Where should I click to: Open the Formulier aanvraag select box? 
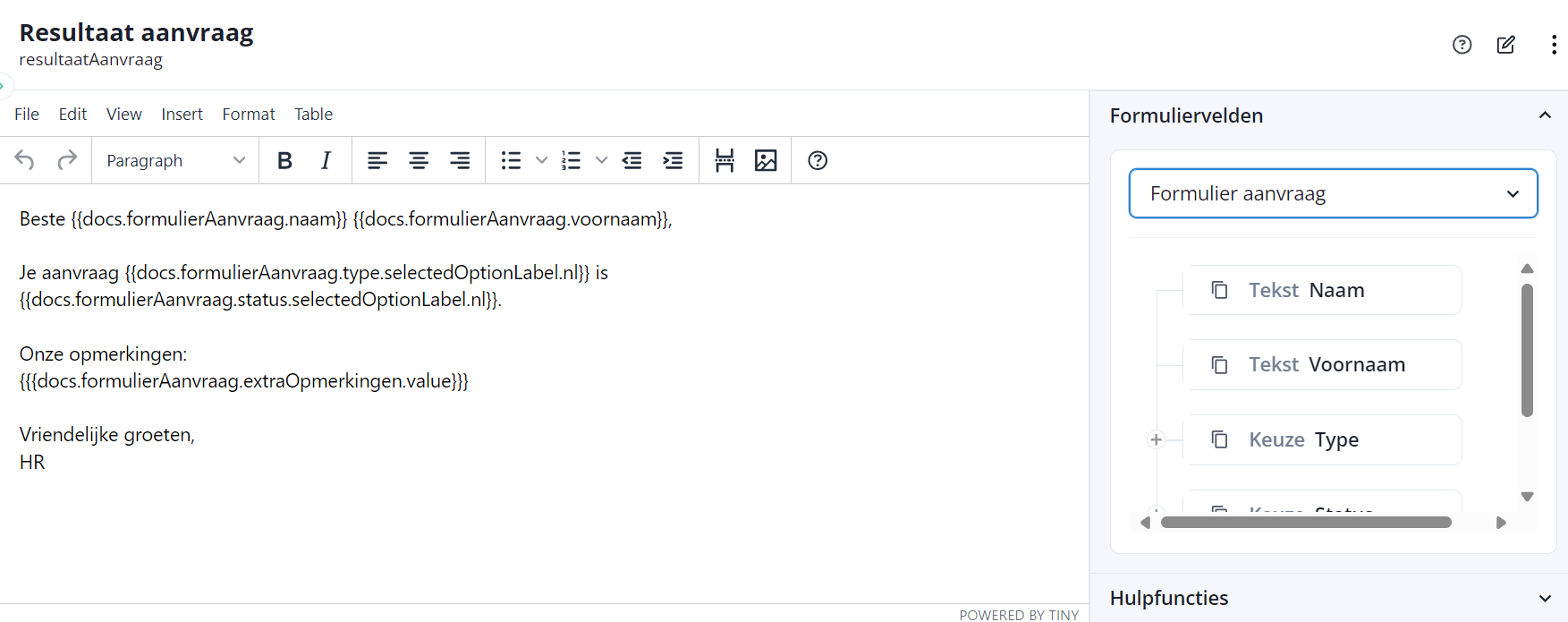point(1333,193)
